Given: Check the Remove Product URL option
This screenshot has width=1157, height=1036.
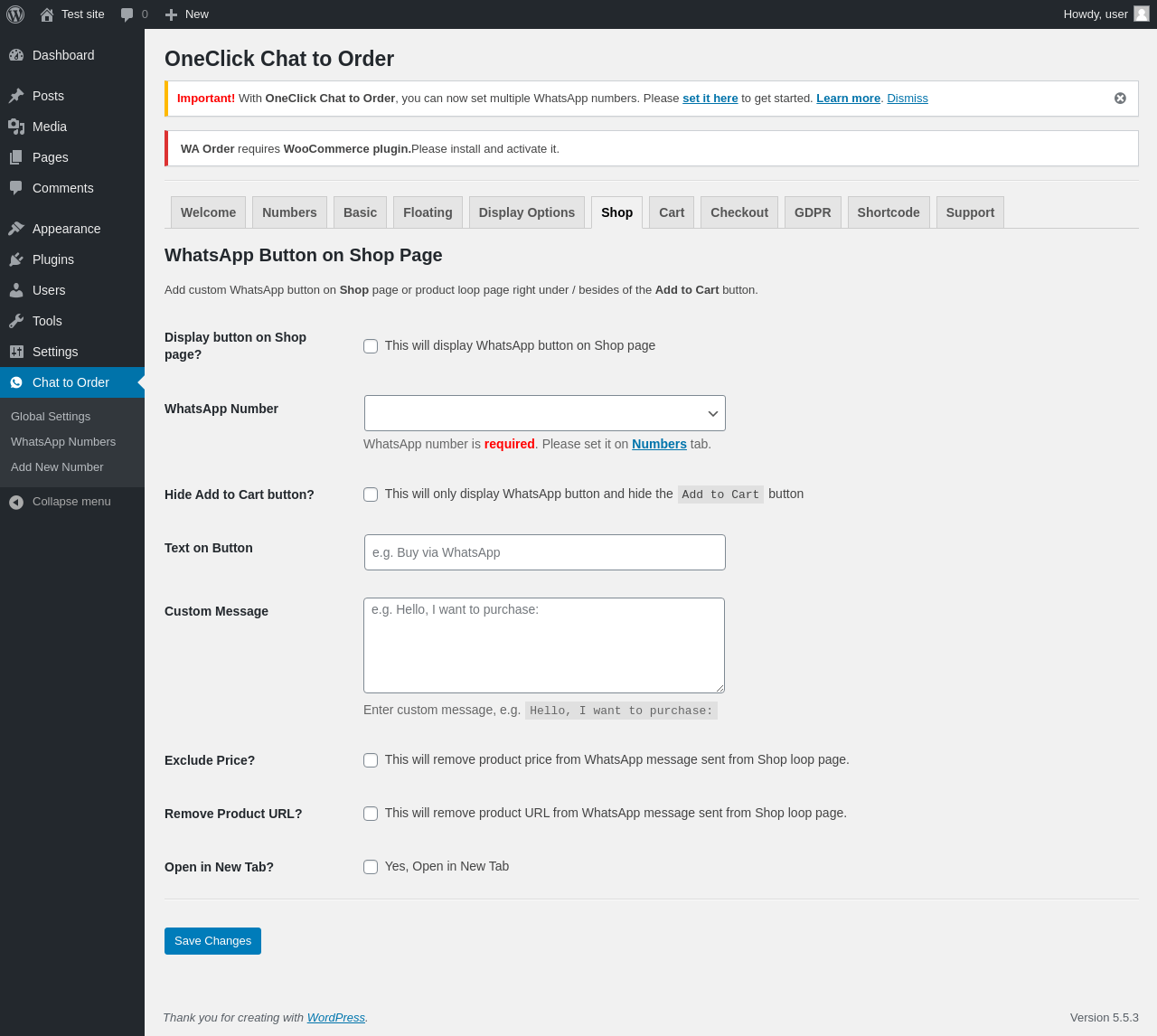Looking at the screenshot, I should [371, 814].
